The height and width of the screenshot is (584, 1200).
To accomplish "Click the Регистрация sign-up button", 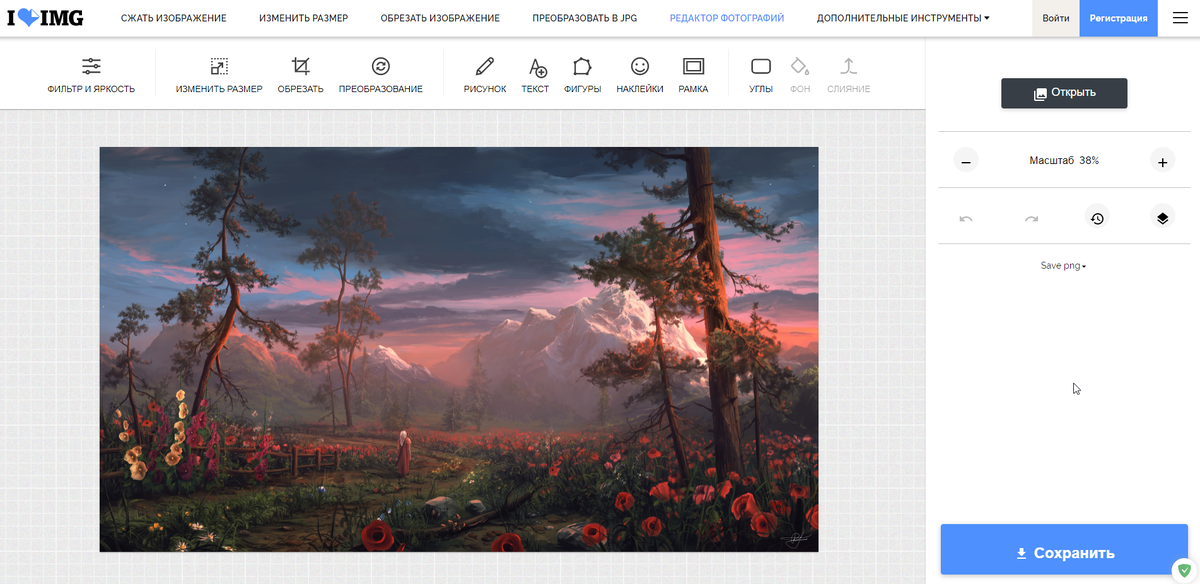I will pyautogui.click(x=1119, y=18).
